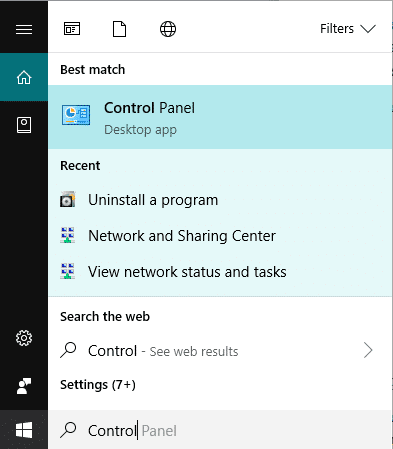The height and width of the screenshot is (449, 393).
Task: Open Control Panel best match result
Action: (220, 117)
